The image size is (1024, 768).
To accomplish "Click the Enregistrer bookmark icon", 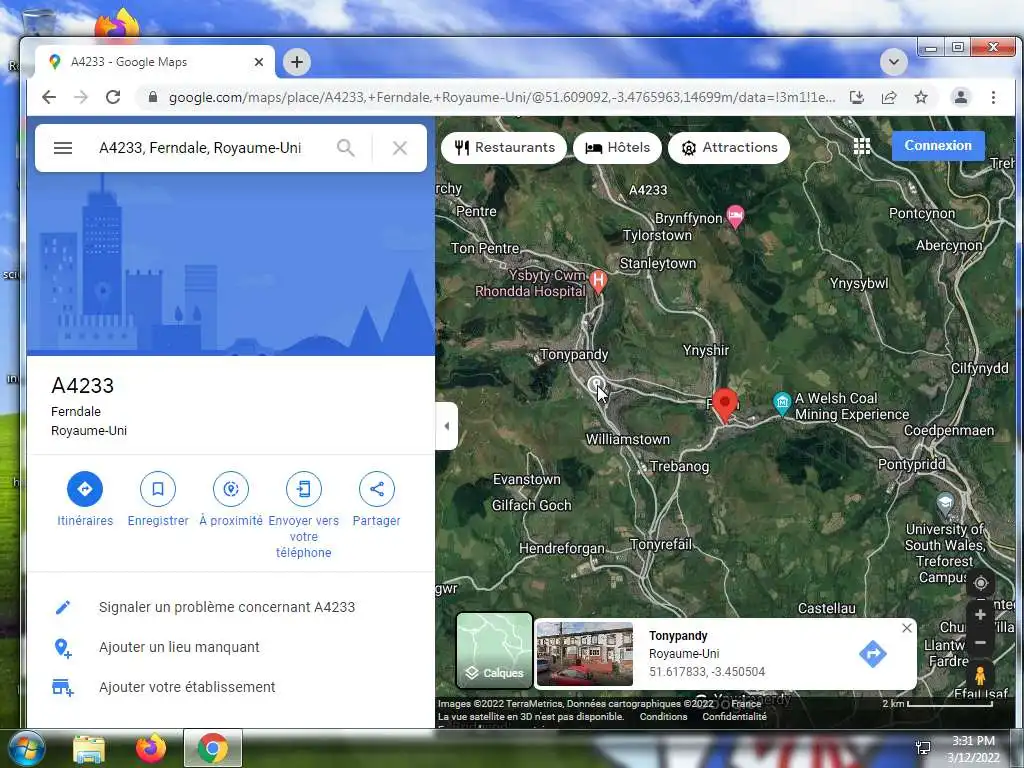I will (158, 488).
